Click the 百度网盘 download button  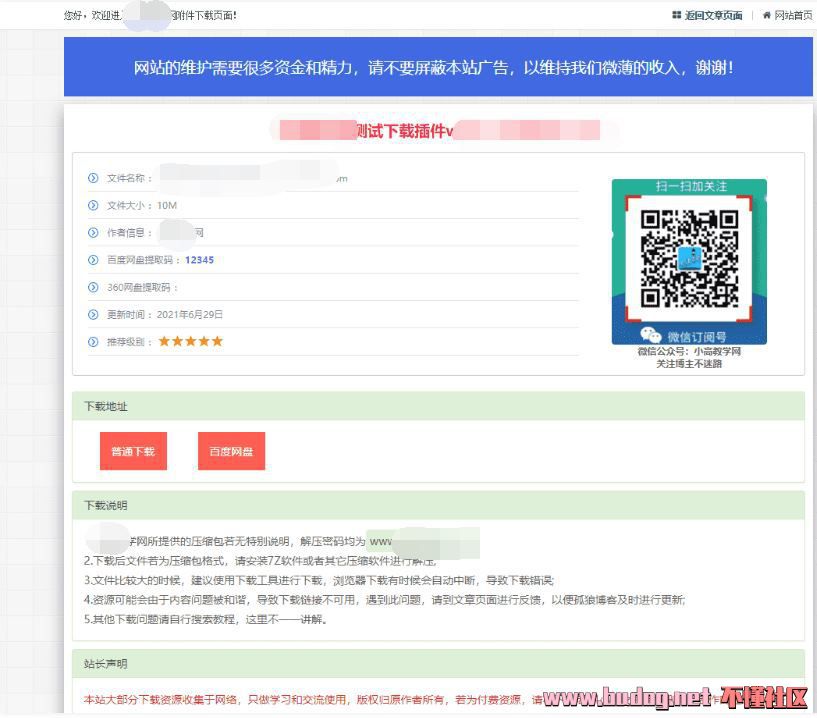click(x=231, y=452)
